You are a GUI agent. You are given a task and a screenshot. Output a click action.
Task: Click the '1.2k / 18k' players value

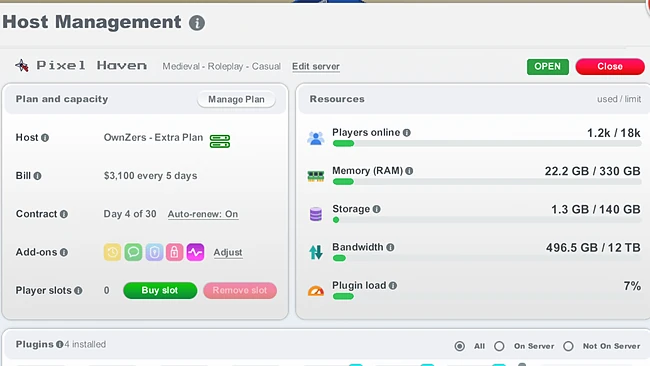614,133
